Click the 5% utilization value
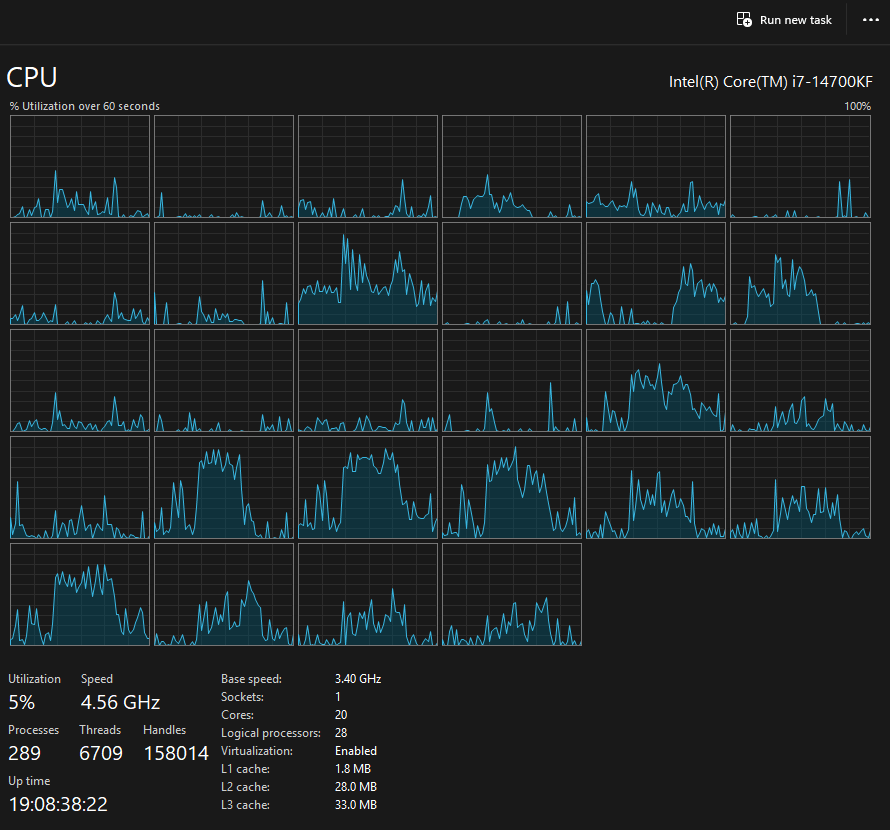Screen dimensions: 890x830 [22, 702]
